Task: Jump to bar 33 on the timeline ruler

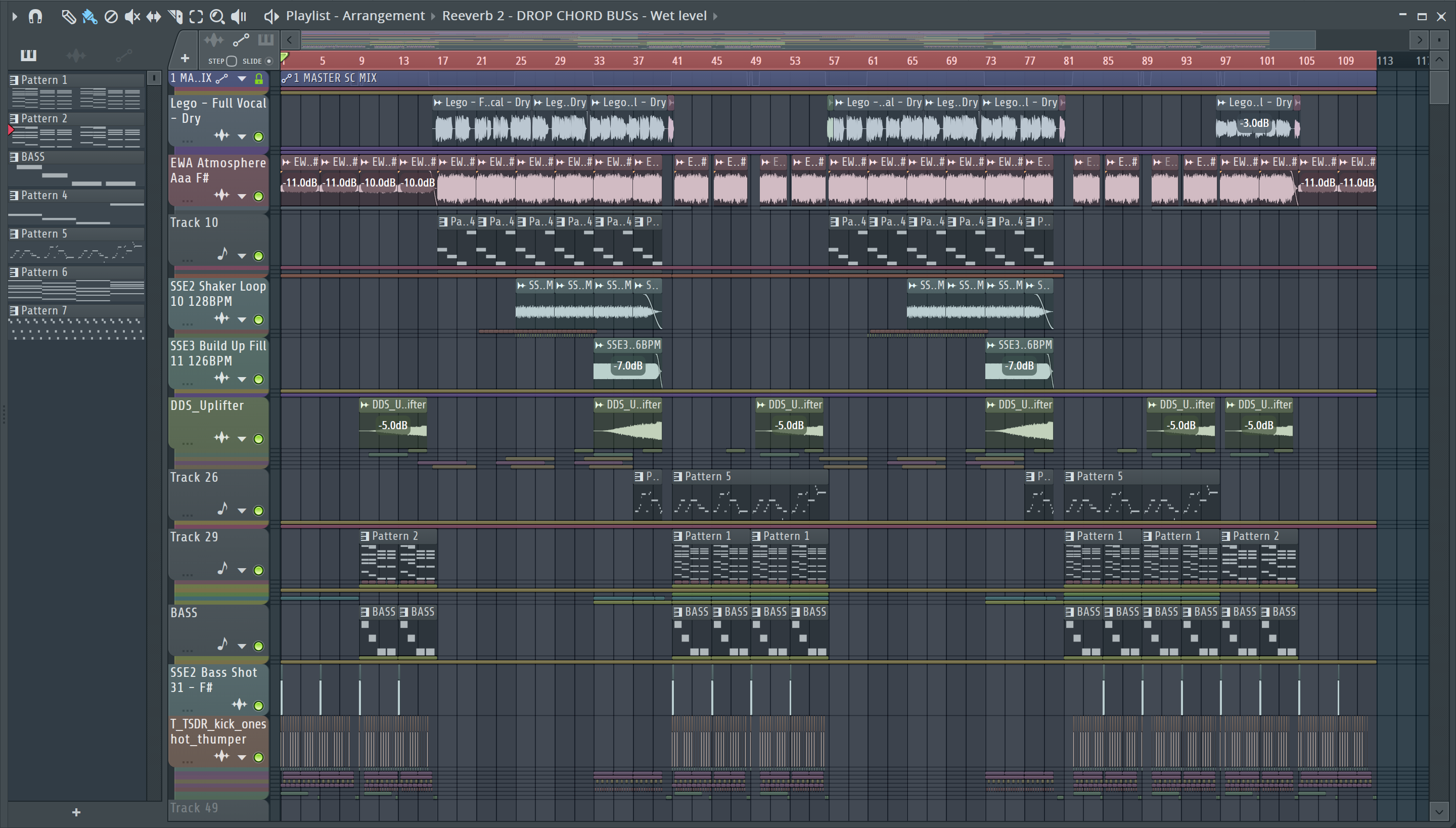Action: (x=599, y=61)
